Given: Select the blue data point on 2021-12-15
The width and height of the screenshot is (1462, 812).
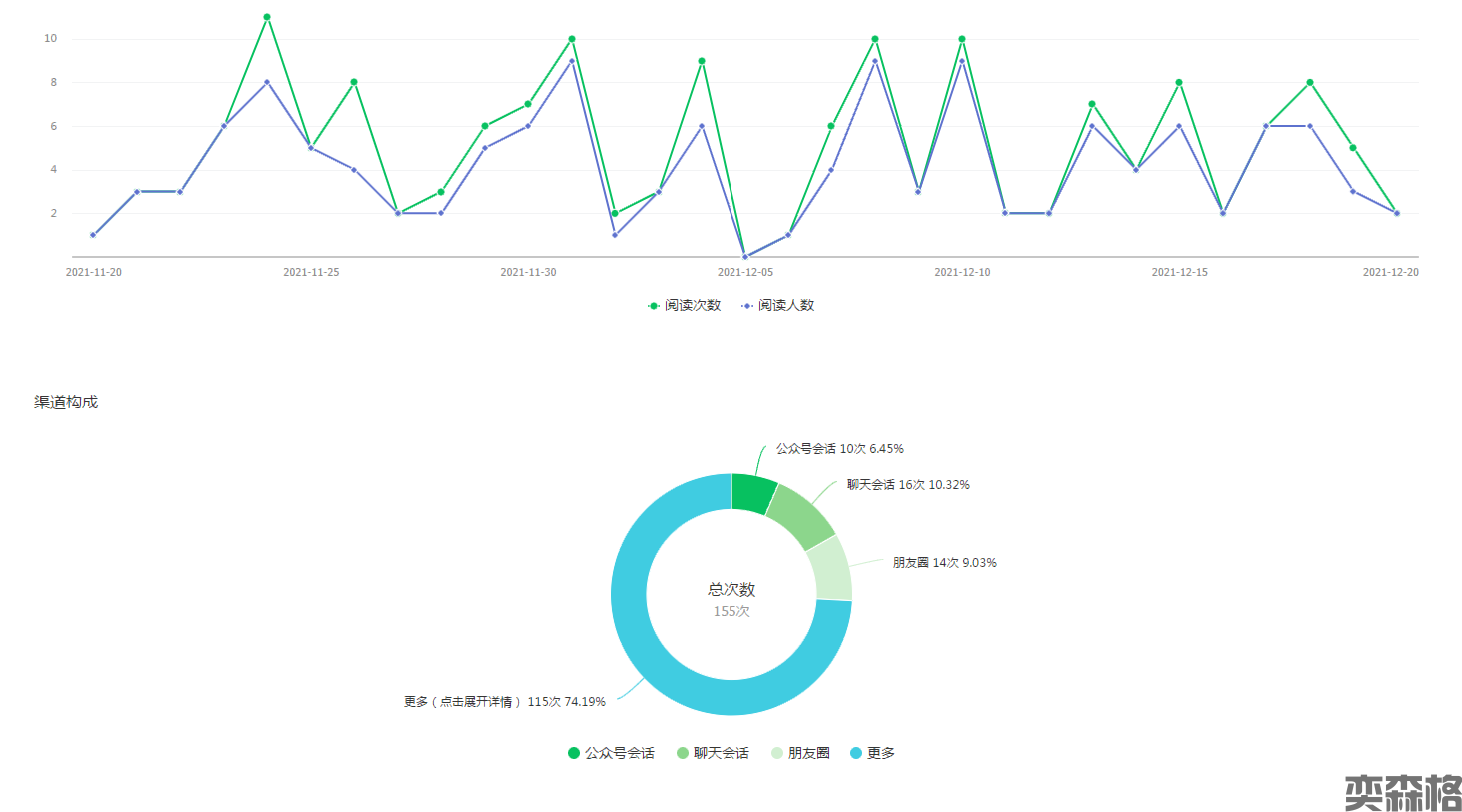Looking at the screenshot, I should [1179, 126].
